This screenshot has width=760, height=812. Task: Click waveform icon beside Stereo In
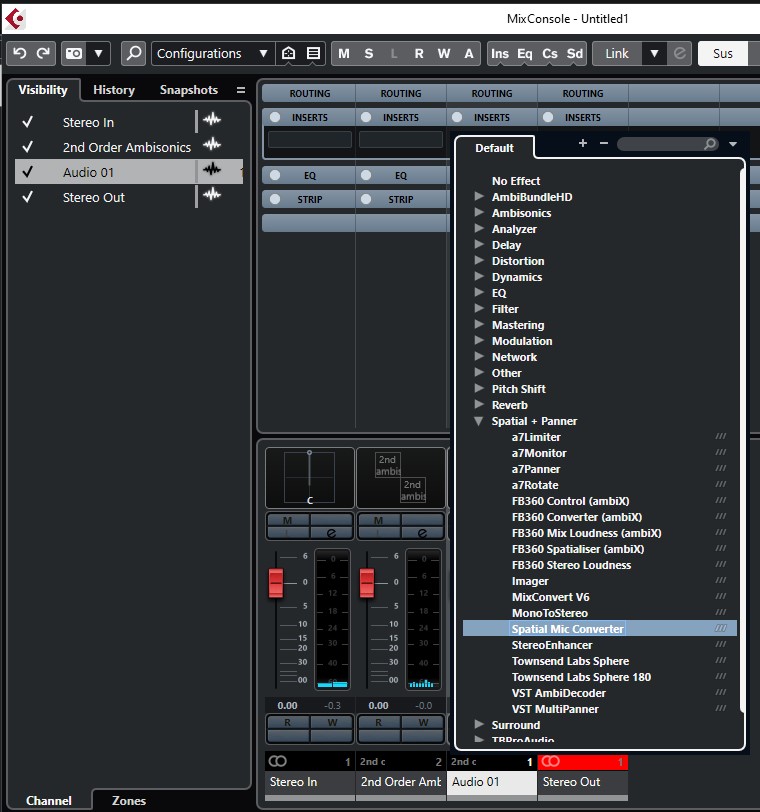coord(212,120)
